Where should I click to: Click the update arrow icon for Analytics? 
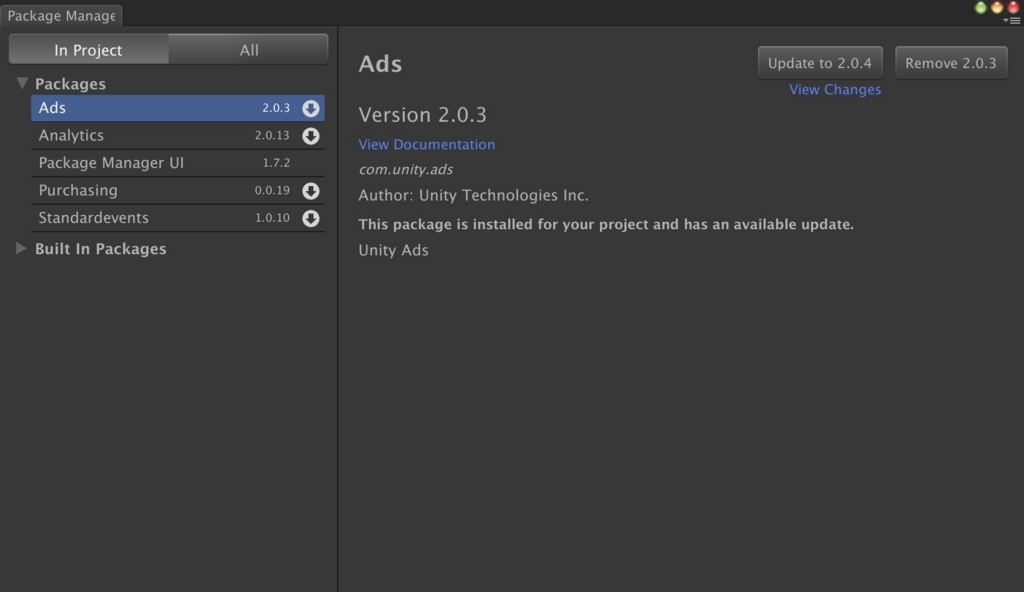coord(311,136)
